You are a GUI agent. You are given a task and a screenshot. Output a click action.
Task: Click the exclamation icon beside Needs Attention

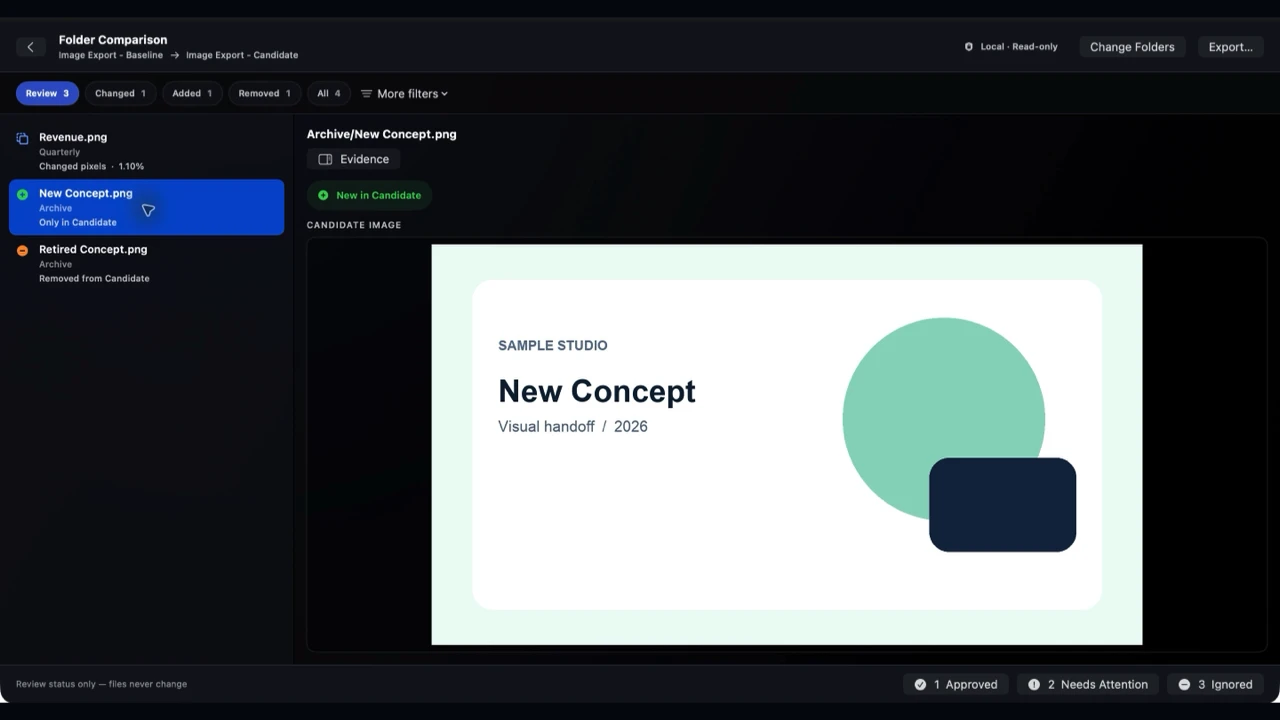coord(1034,685)
